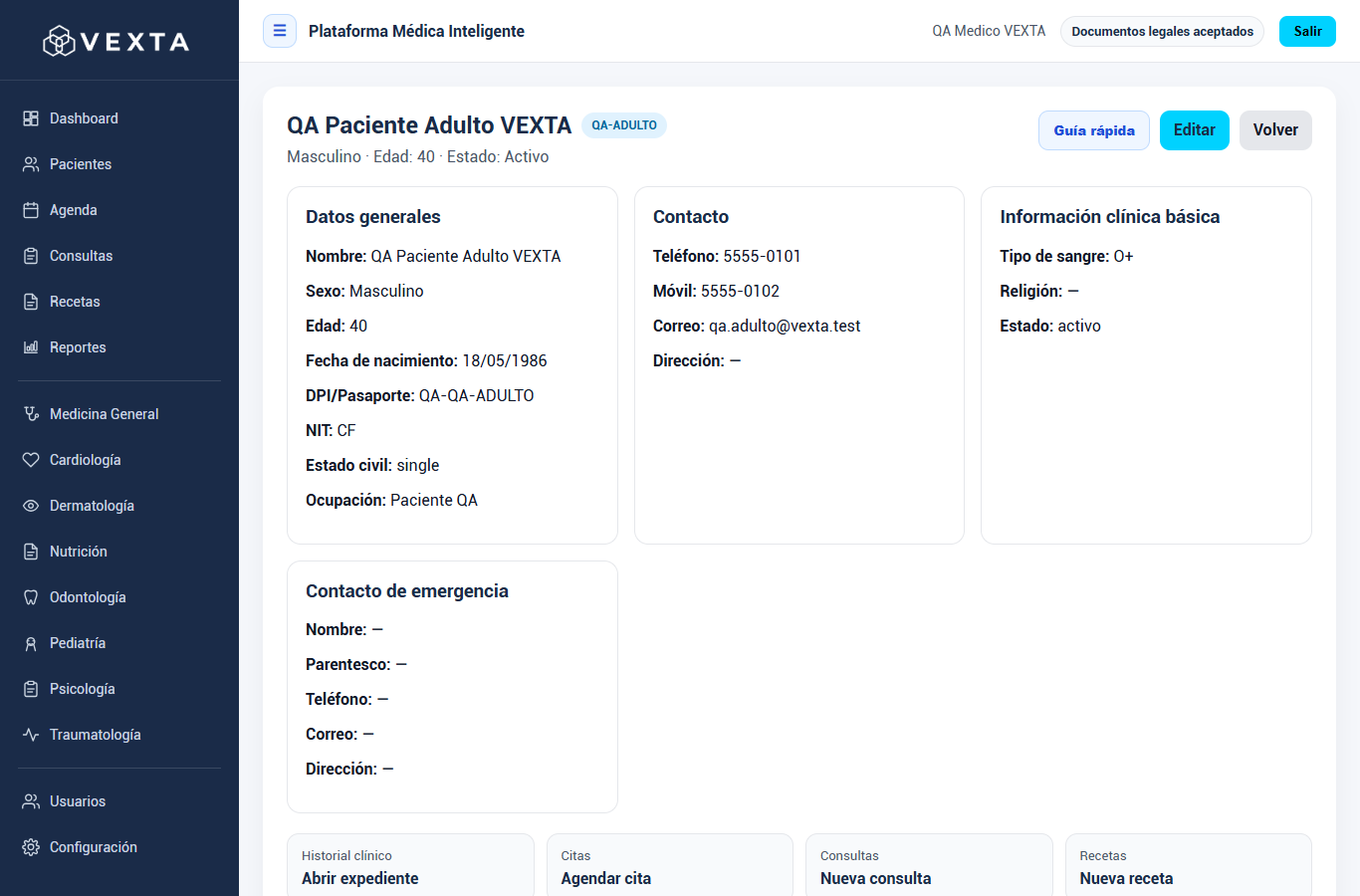Screen dimensions: 1360x896
Task: Click Documentos legales aceptados badge
Action: click(1163, 31)
